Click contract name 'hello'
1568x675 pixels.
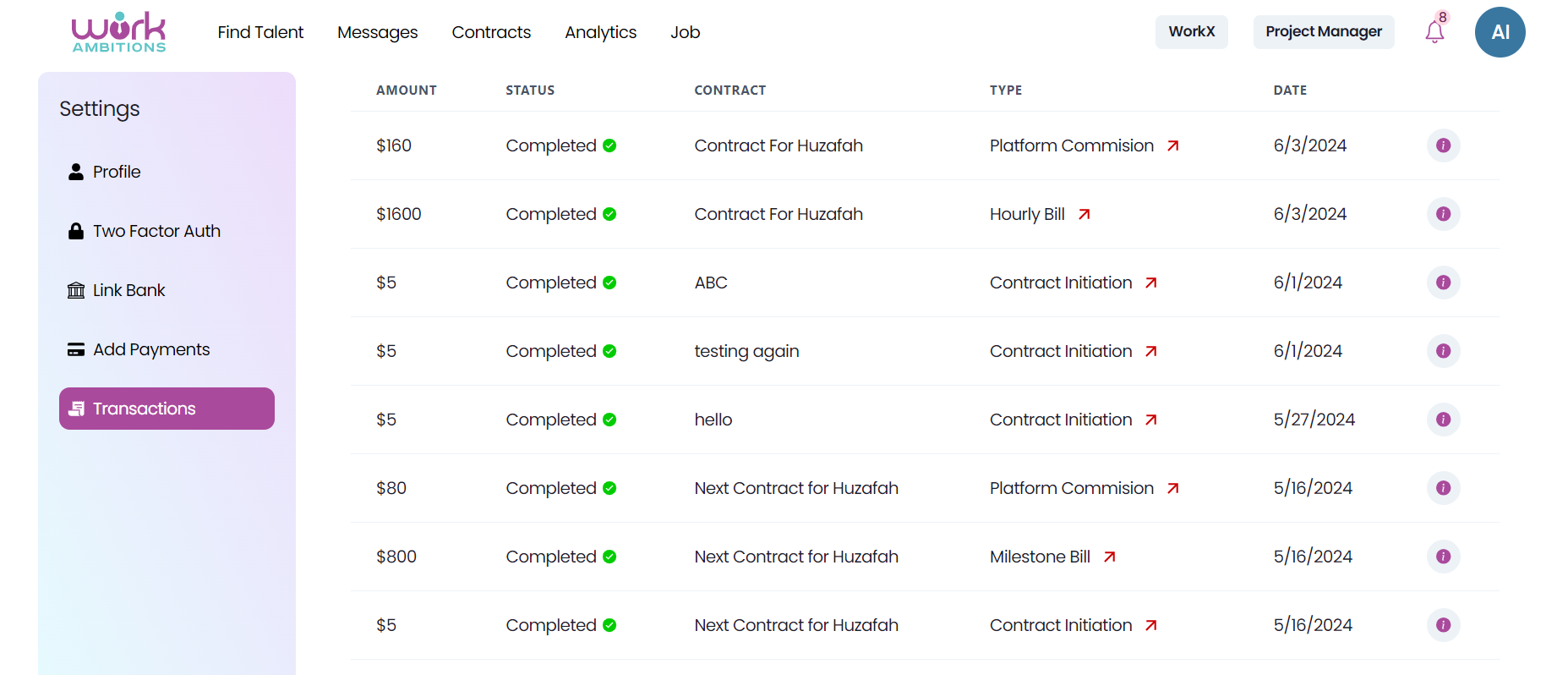tap(713, 420)
